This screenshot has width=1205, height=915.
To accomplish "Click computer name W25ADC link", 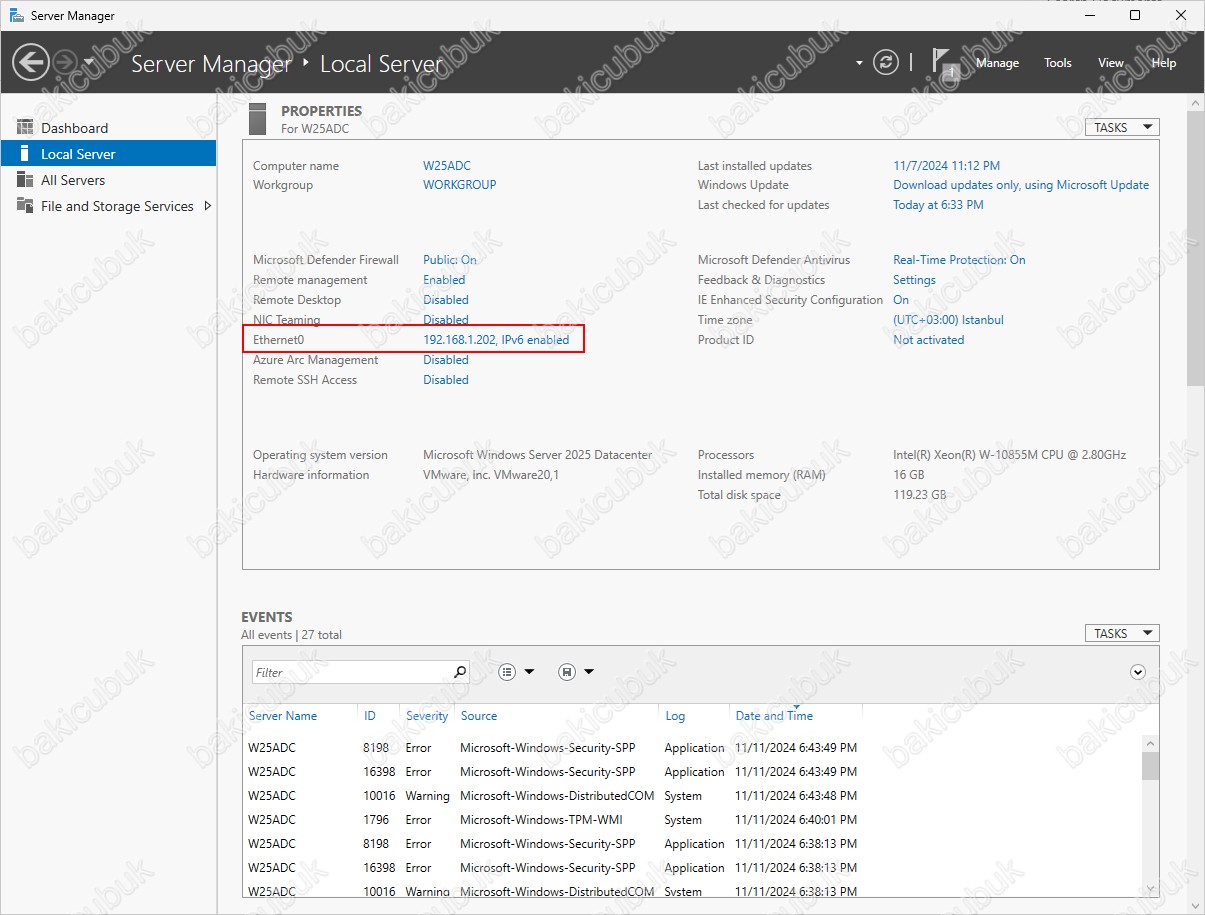I will [x=446, y=166].
